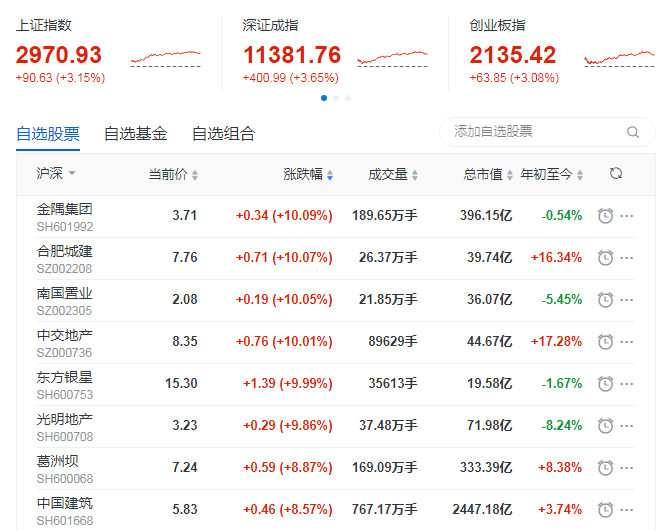Set alarm reminder for 葛洲坝

605,468
